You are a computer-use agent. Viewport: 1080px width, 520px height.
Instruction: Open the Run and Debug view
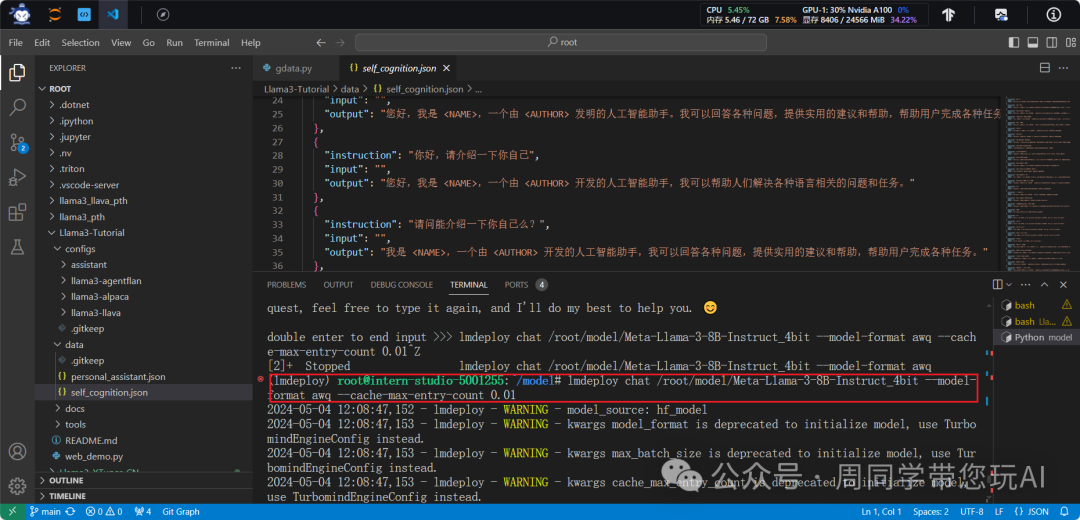pos(17,178)
